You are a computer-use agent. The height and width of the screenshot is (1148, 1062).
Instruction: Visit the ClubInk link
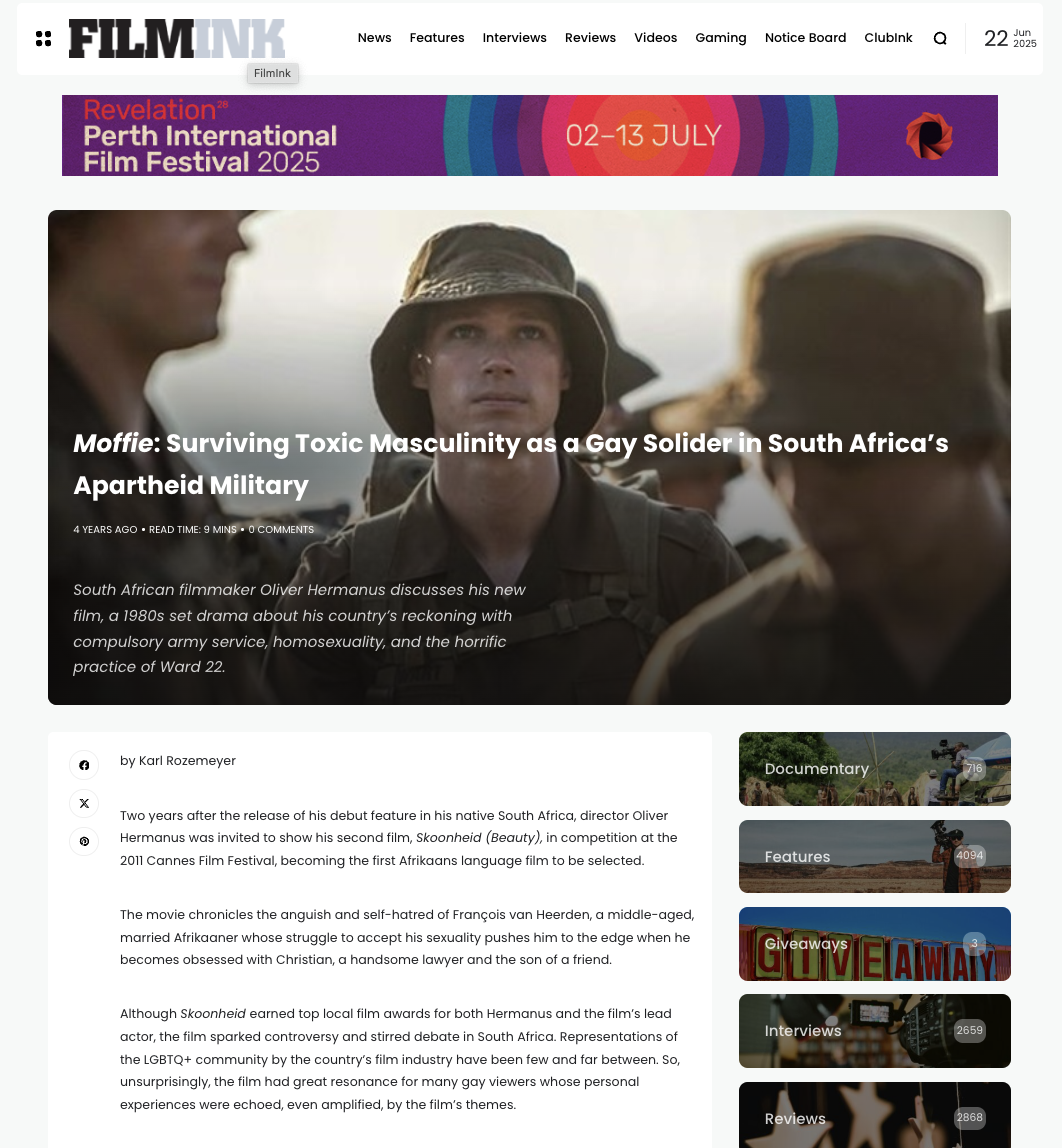coord(888,37)
